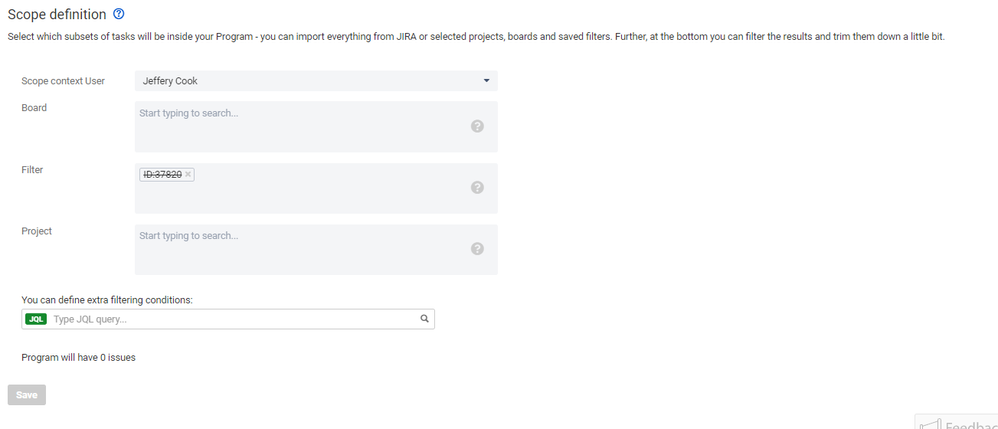The width and height of the screenshot is (998, 429).
Task: Click the green JQL badge
Action: click(x=36, y=319)
